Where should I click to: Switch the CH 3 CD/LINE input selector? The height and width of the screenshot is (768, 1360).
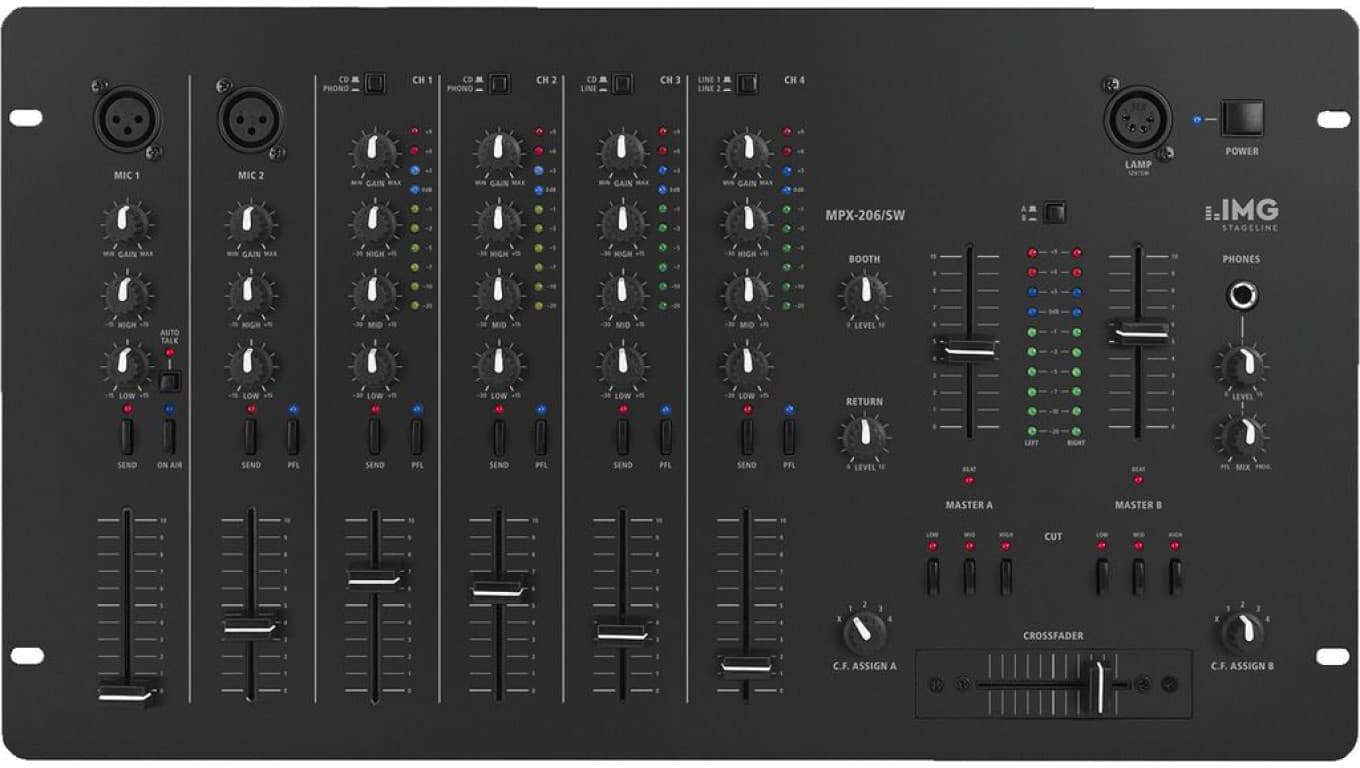tap(622, 84)
